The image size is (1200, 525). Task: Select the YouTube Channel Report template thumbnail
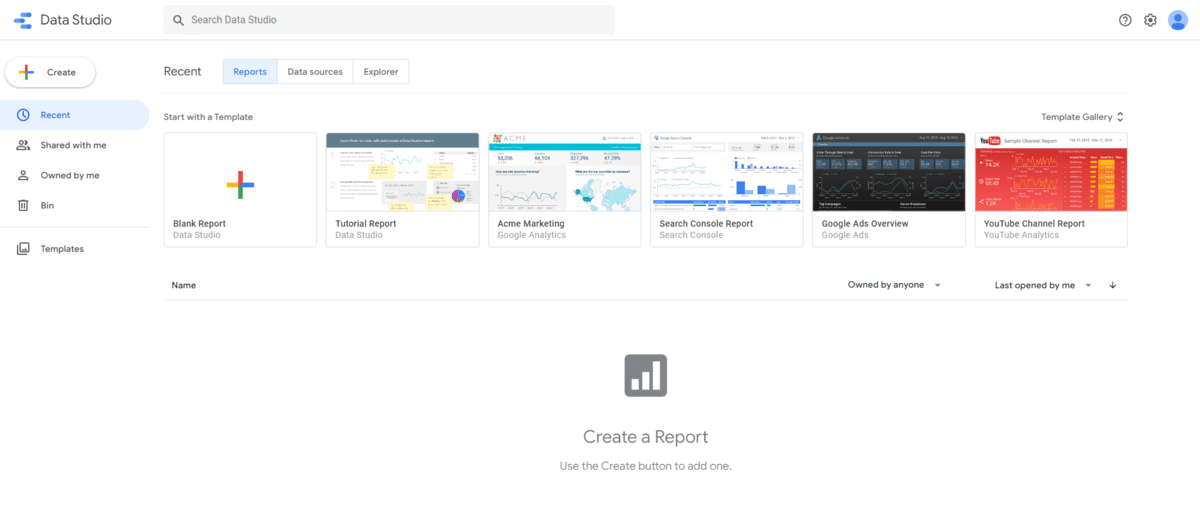(1051, 172)
